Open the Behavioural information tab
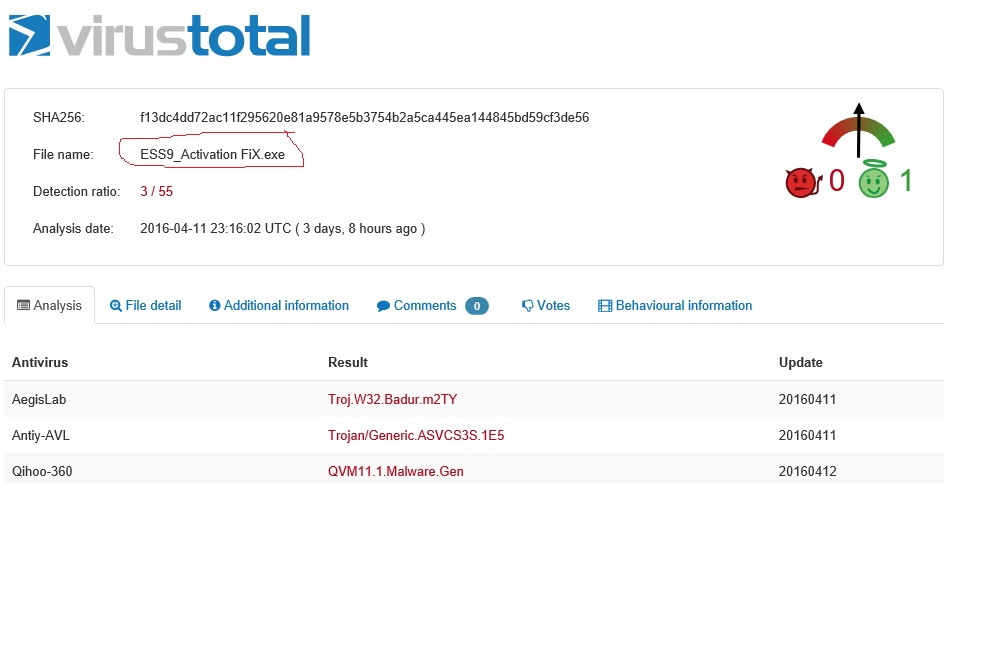985x667 pixels. (675, 306)
